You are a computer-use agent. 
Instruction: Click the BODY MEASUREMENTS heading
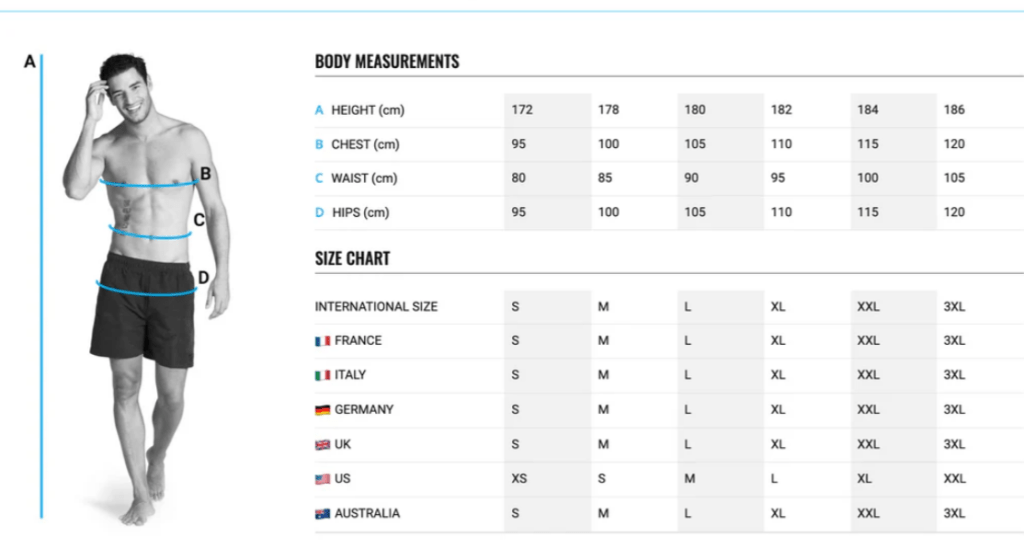coord(387,61)
